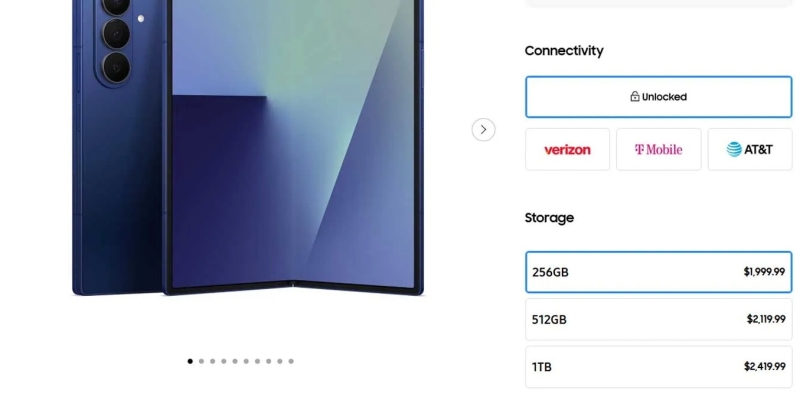Jump to eighth carousel image dot
800x400 pixels.
268,361
